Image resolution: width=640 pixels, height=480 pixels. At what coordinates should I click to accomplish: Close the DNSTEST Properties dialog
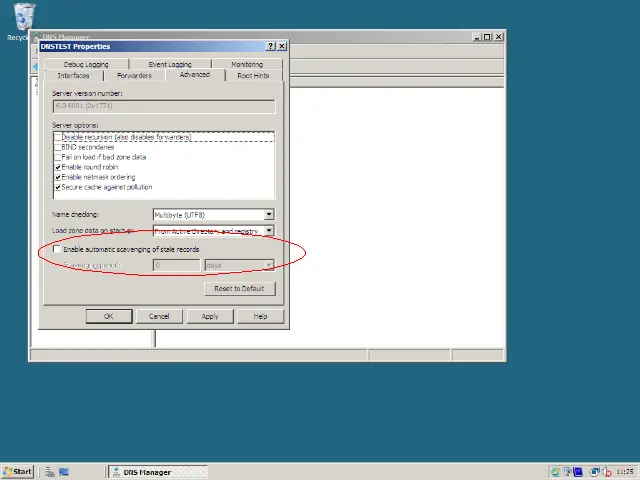[282, 46]
